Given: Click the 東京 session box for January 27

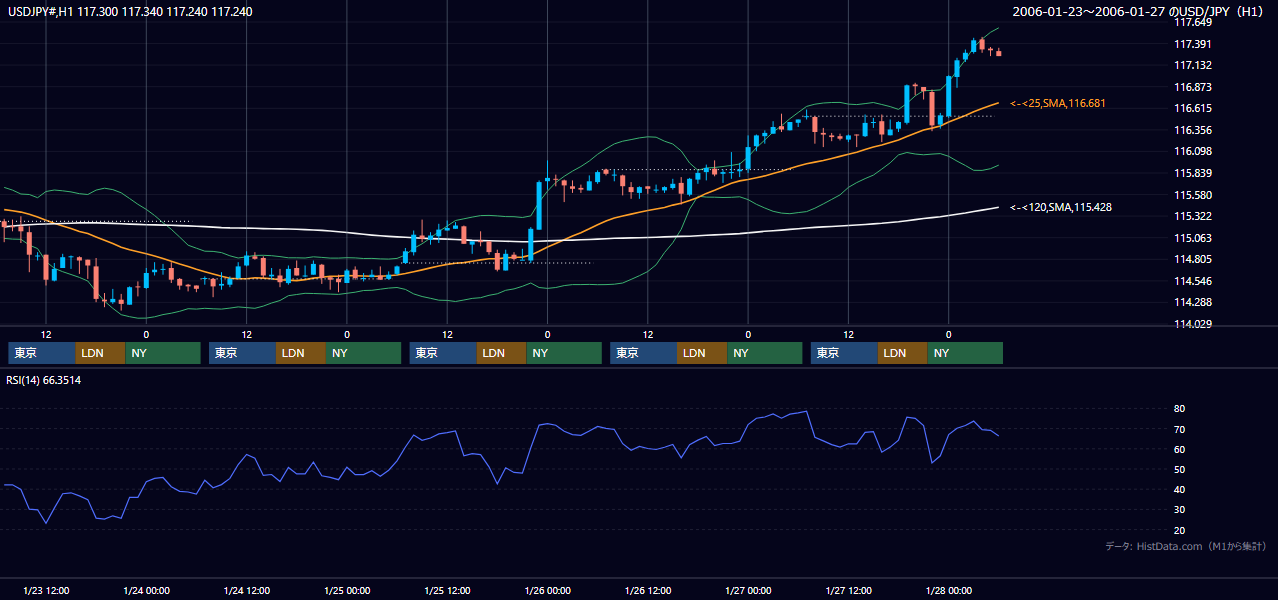Looking at the screenshot, I should tap(844, 353).
